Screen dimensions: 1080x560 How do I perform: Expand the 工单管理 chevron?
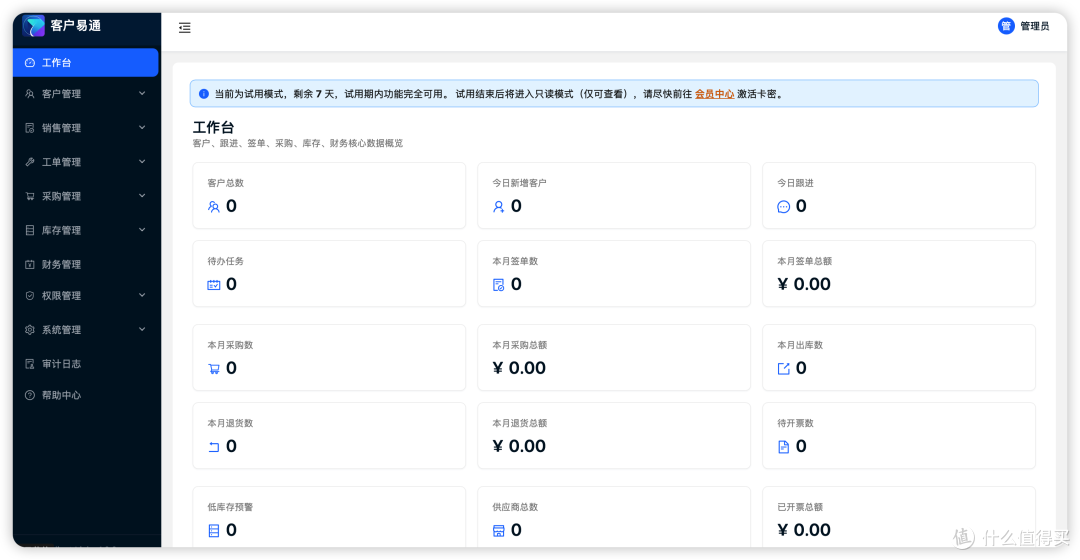click(x=142, y=162)
